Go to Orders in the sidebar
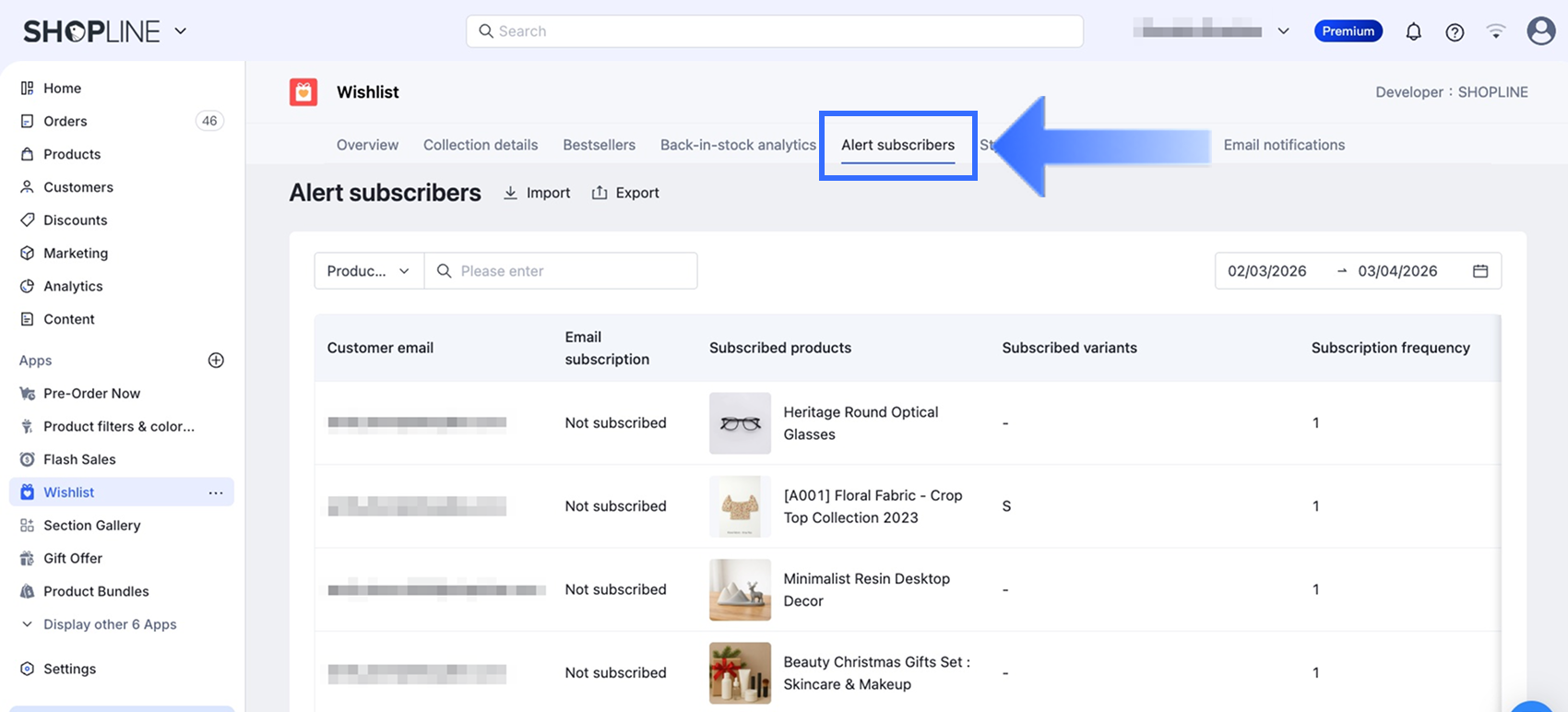This screenshot has width=1568, height=712. 65,121
